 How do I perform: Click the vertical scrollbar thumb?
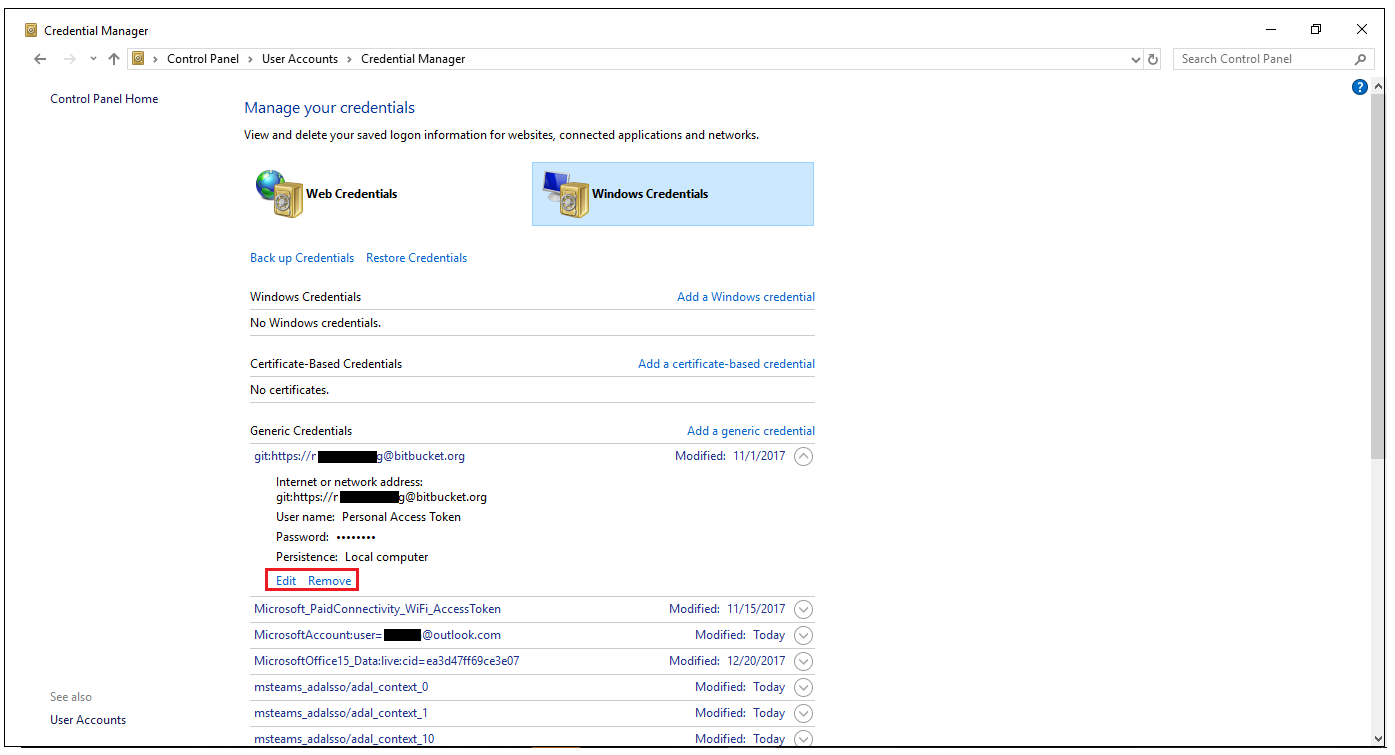[1379, 275]
